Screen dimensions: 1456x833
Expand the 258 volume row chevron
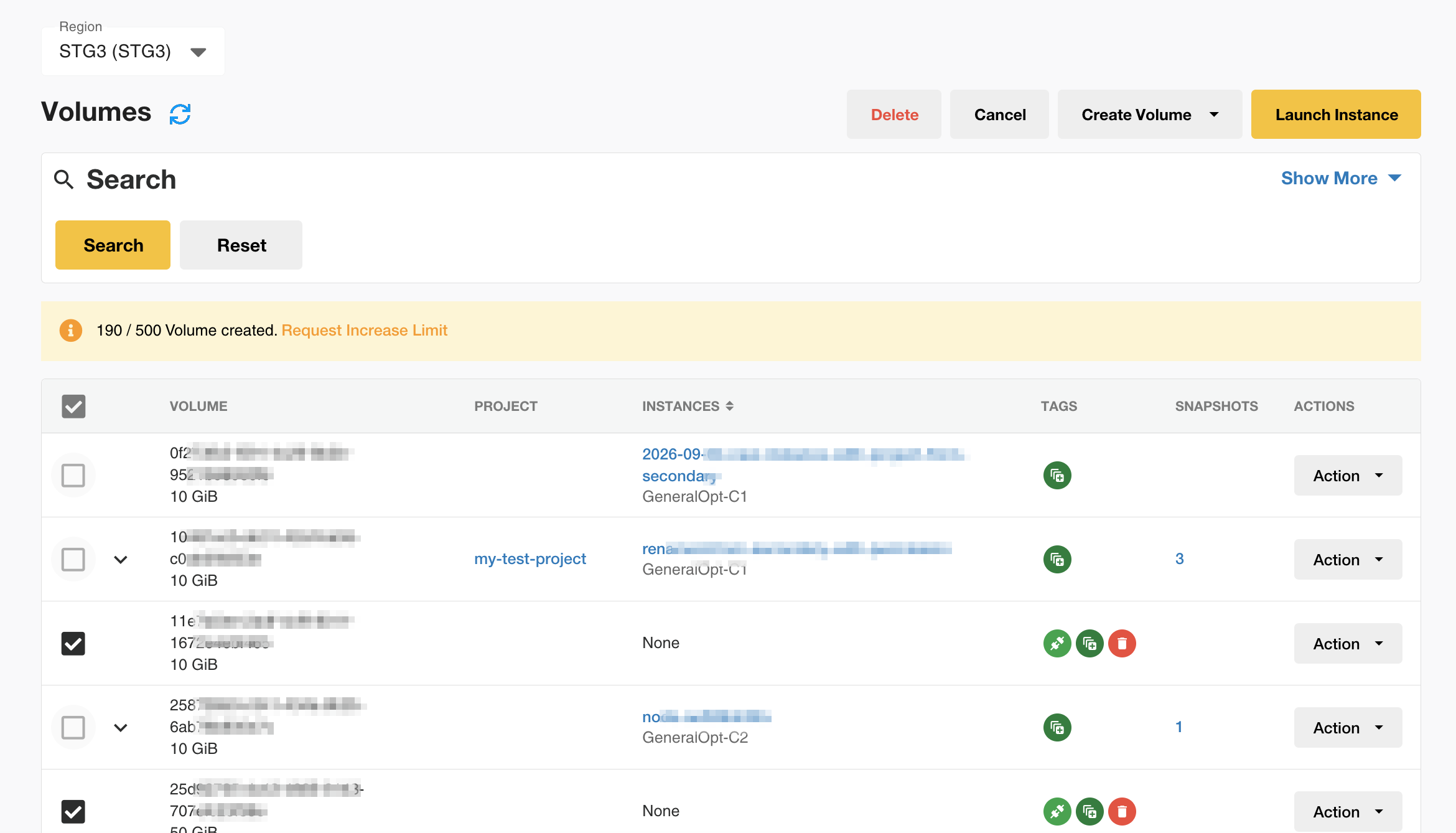(x=121, y=728)
